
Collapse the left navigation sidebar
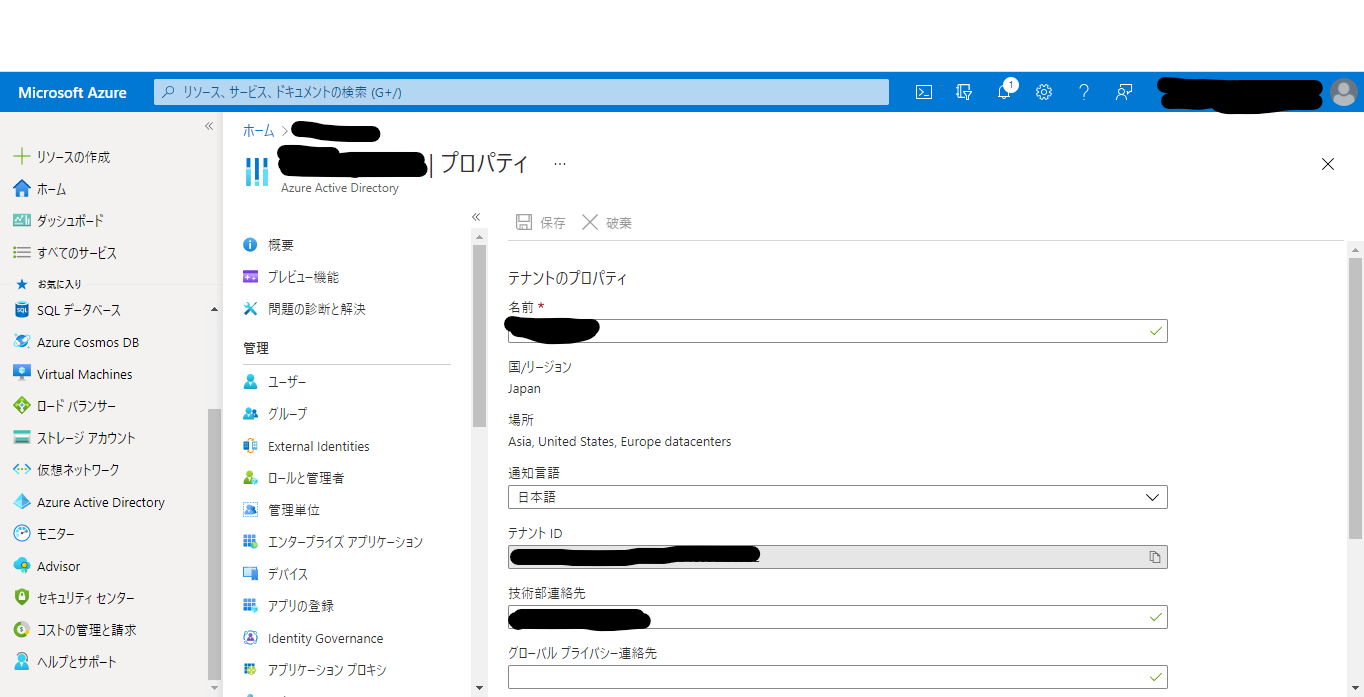[209, 126]
